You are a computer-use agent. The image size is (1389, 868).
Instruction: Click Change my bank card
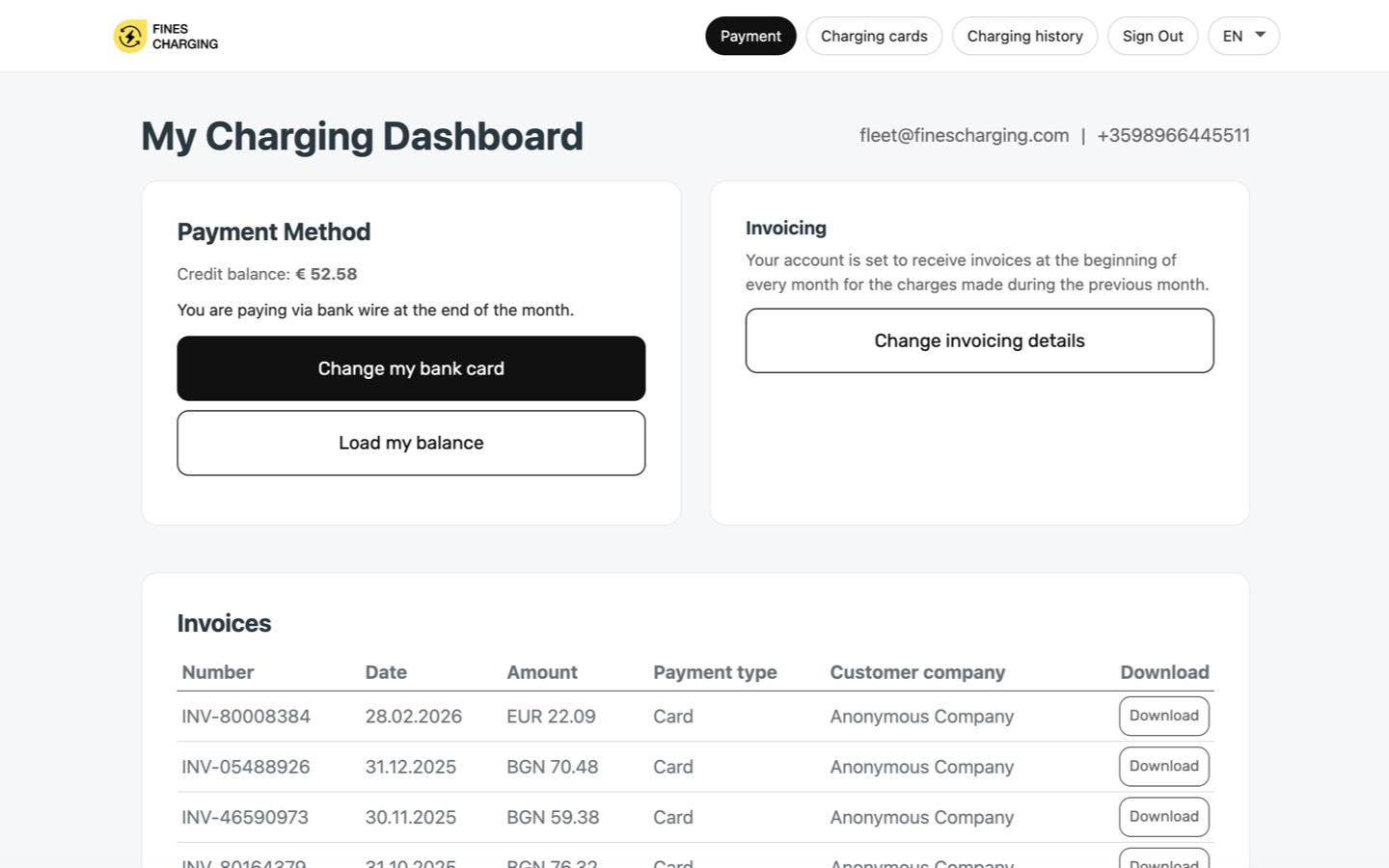click(x=411, y=367)
